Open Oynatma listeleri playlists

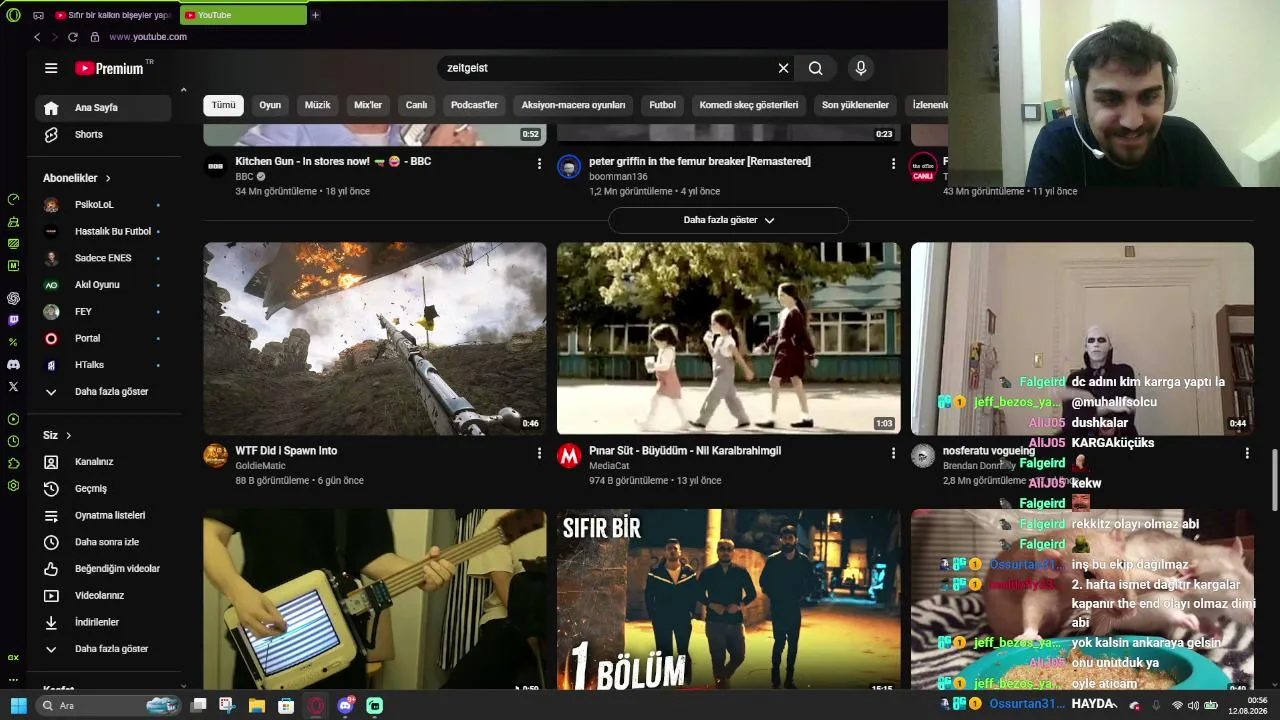click(x=104, y=515)
